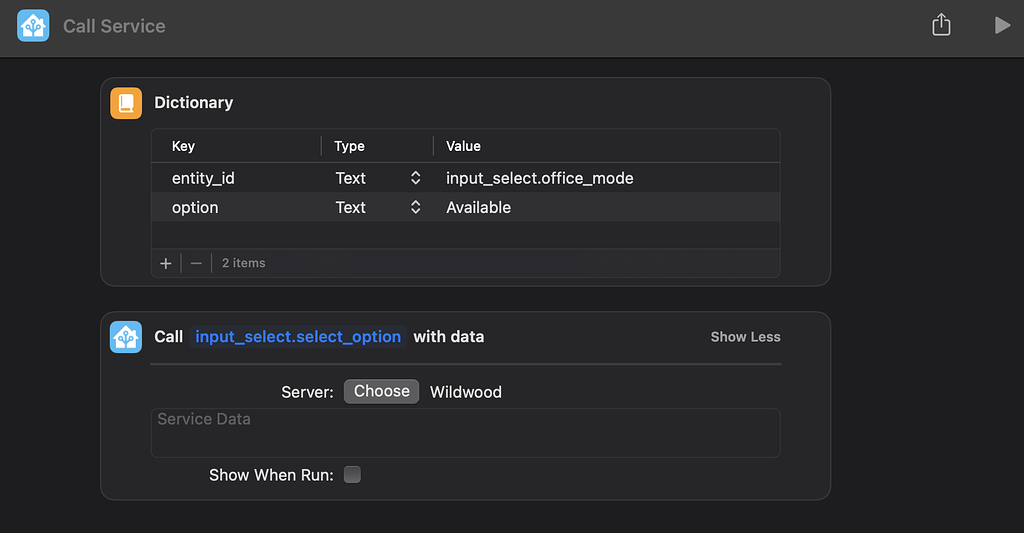Click the Home Assistant icon beside Call
The image size is (1024, 533).
pos(126,337)
